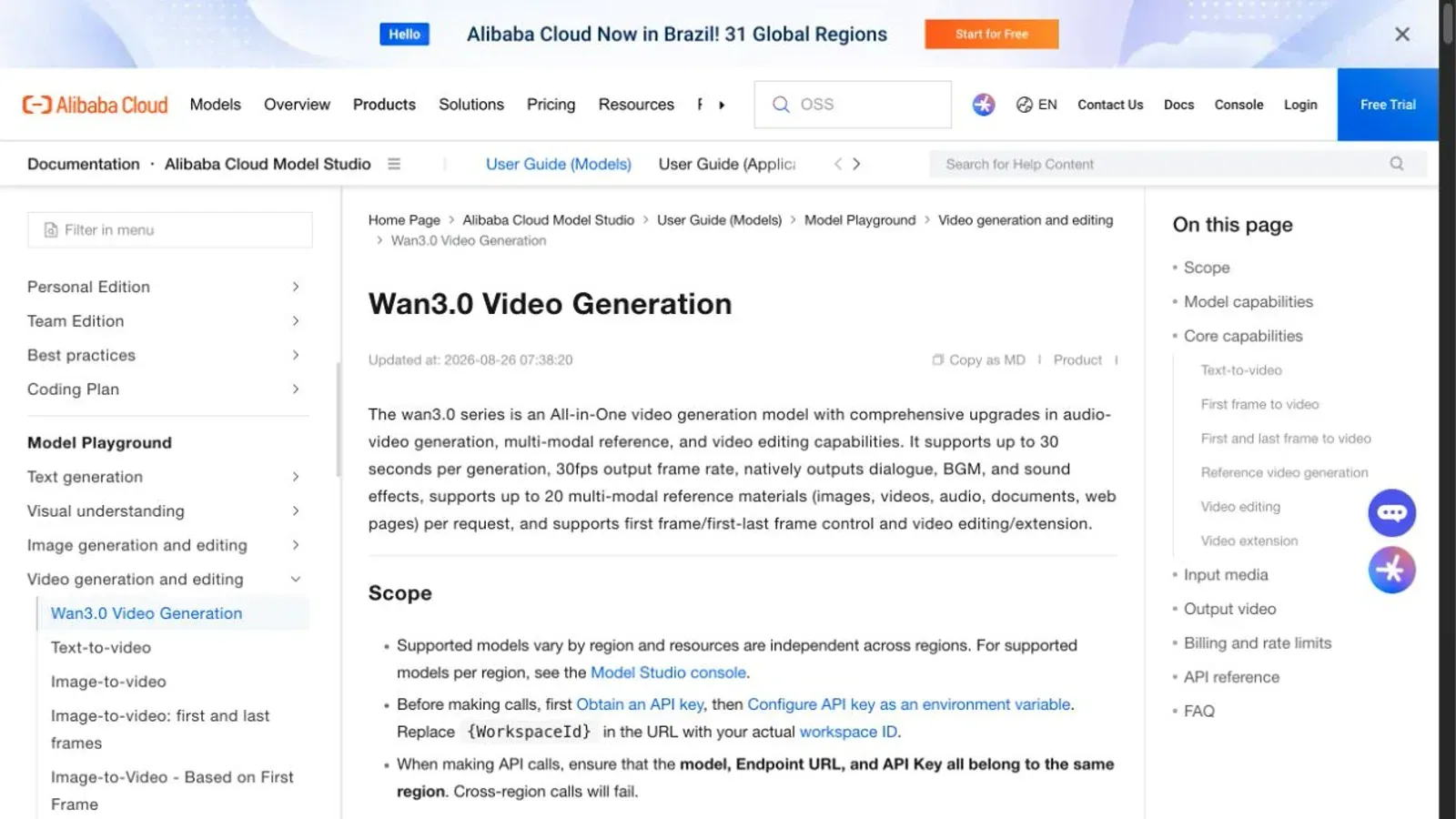The image size is (1456, 819).
Task: Click the help content search magnifier
Action: pyautogui.click(x=1397, y=164)
